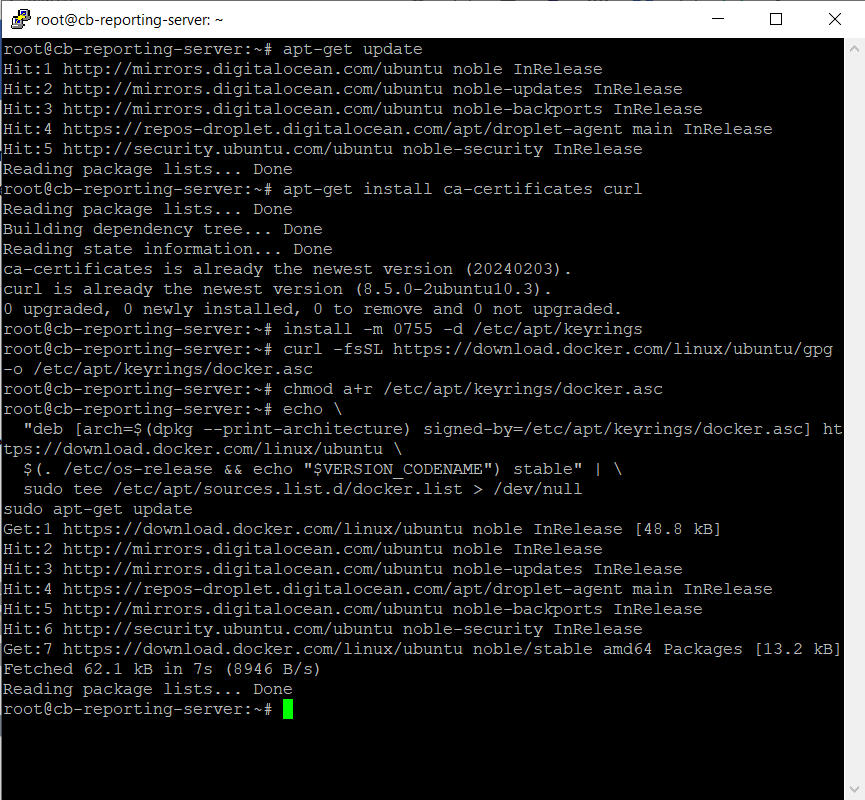Open the PuTTY system menu icon

21,19
